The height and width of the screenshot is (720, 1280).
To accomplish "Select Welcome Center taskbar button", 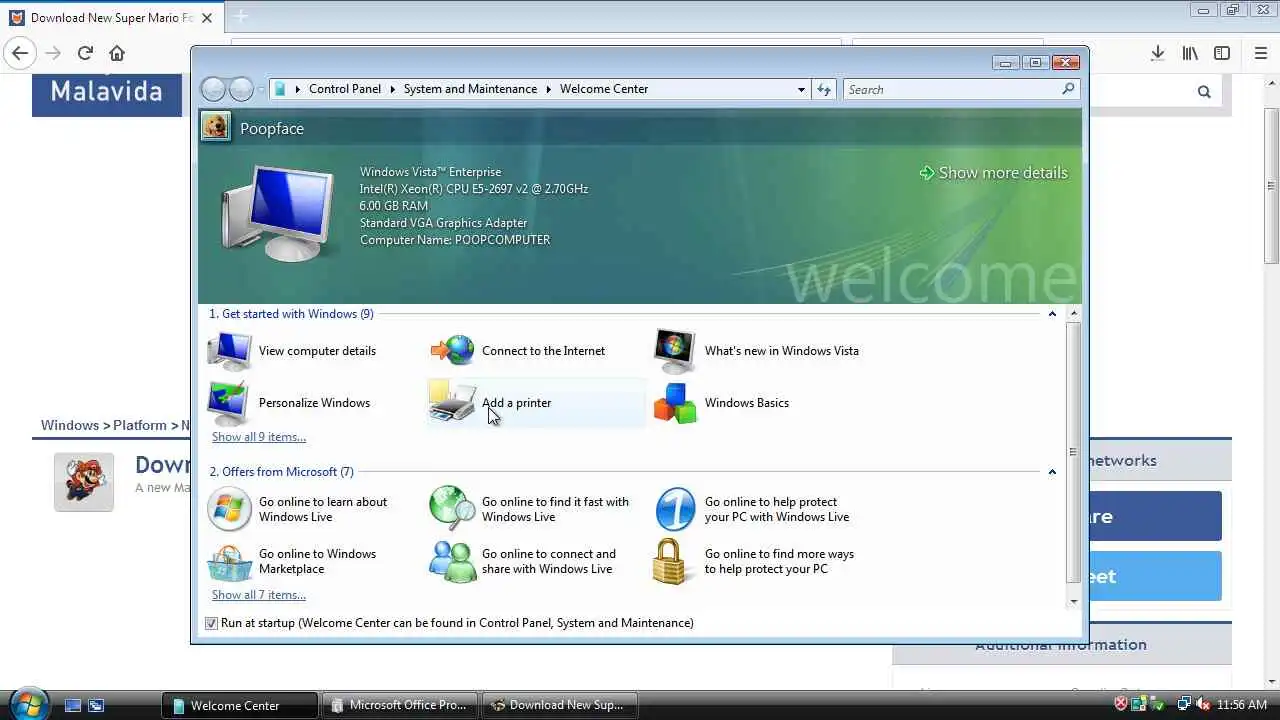I will (240, 705).
